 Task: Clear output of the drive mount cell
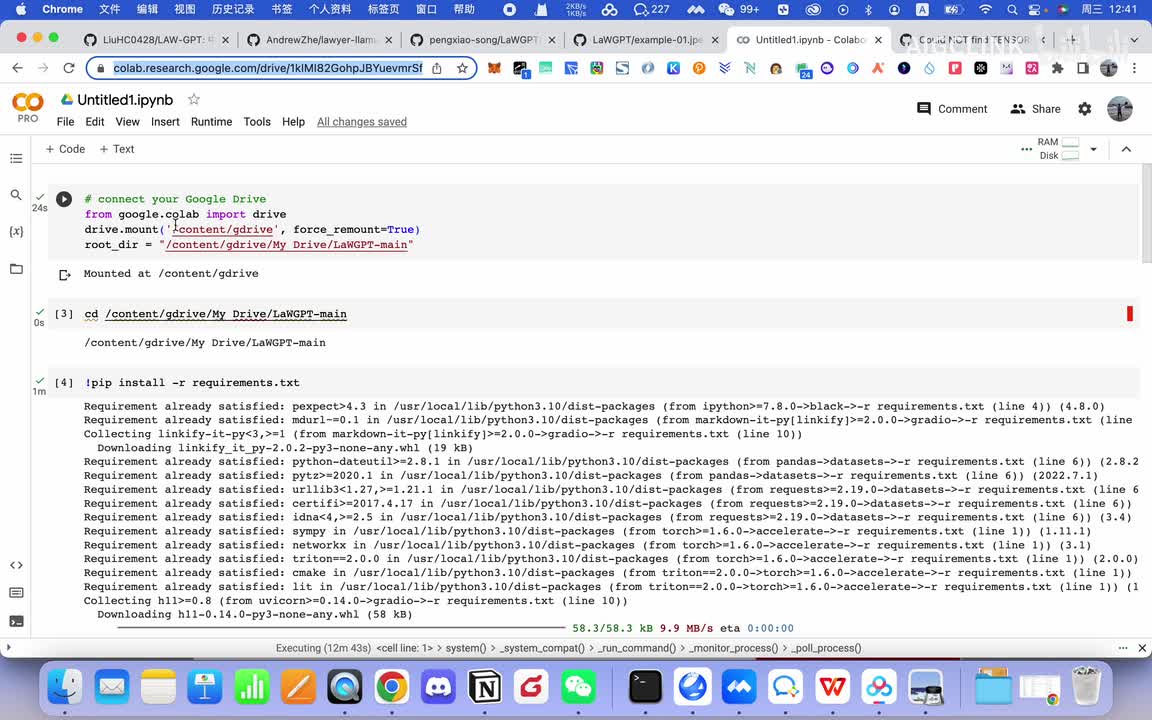(64, 274)
